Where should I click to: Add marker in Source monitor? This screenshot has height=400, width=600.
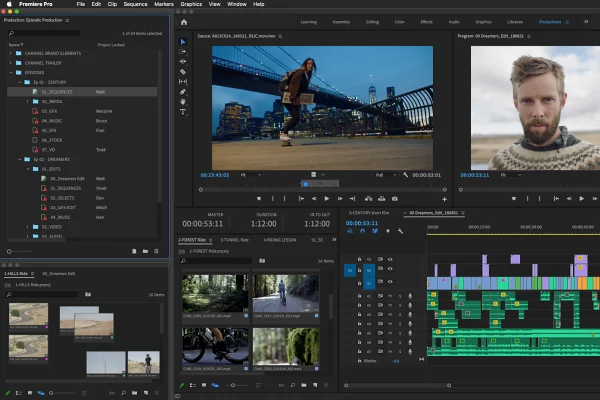coord(259,199)
